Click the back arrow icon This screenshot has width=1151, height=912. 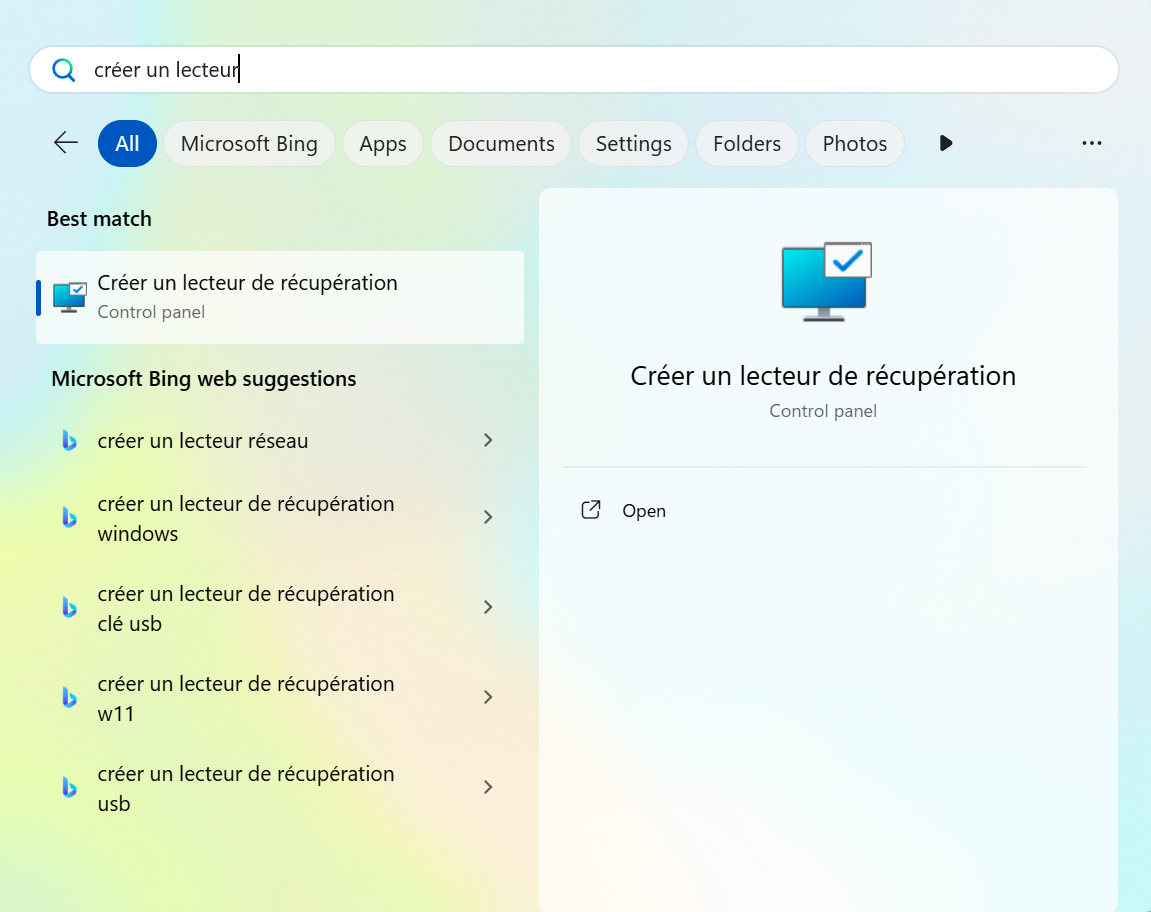[66, 143]
